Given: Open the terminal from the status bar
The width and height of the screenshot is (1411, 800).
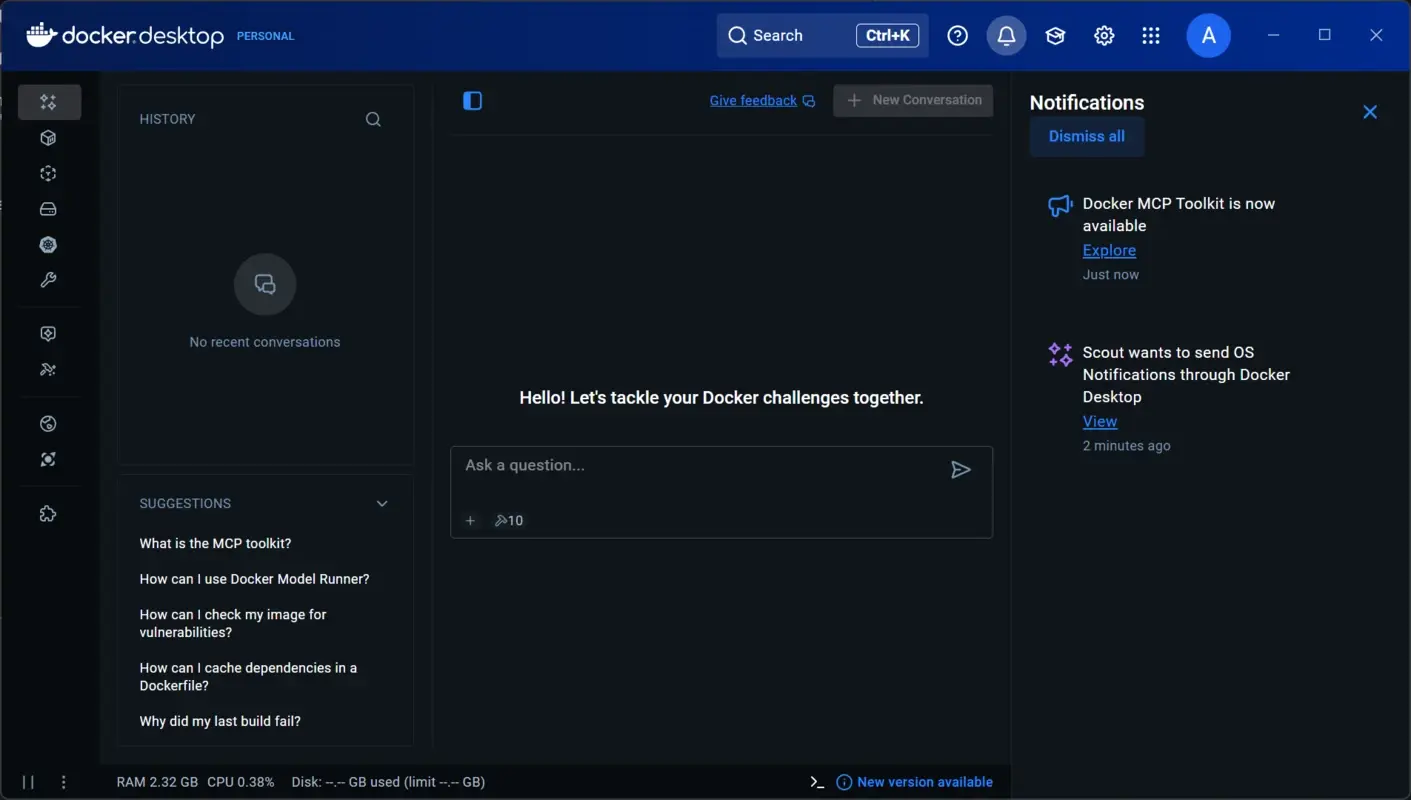Looking at the screenshot, I should pos(815,781).
